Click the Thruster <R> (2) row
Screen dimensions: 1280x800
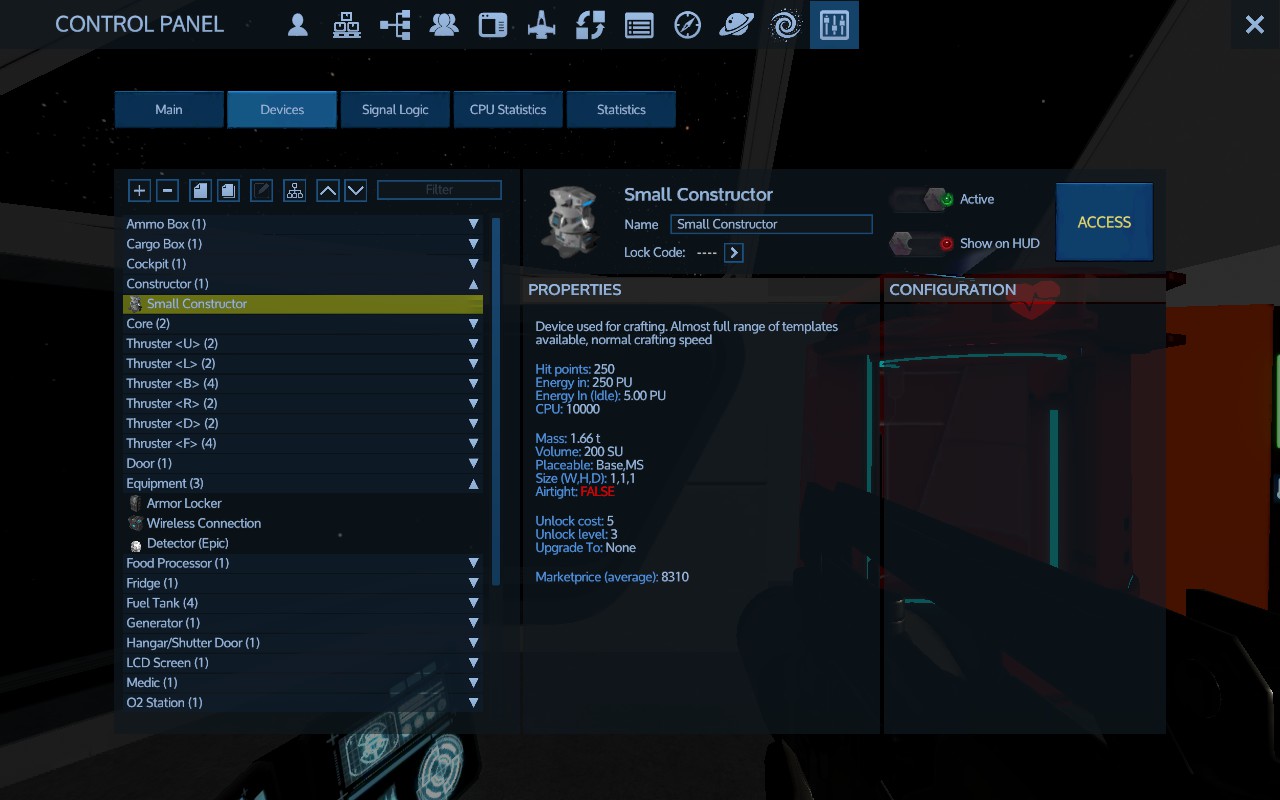coord(303,404)
